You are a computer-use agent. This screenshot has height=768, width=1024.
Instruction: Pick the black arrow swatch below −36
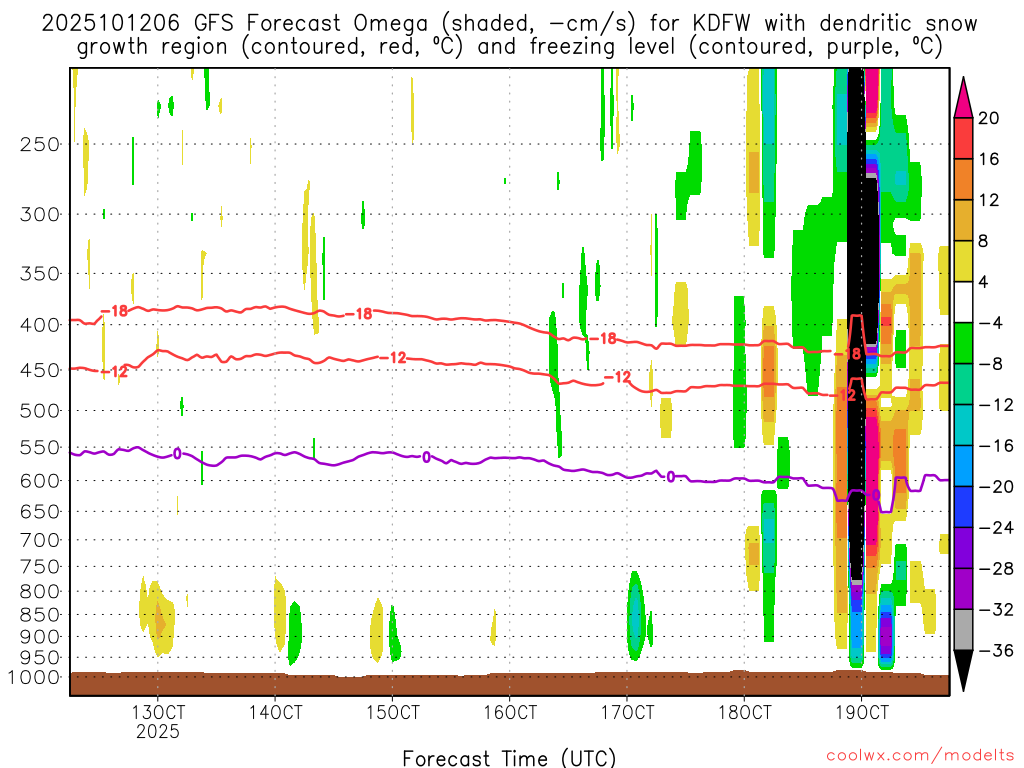(x=963, y=667)
